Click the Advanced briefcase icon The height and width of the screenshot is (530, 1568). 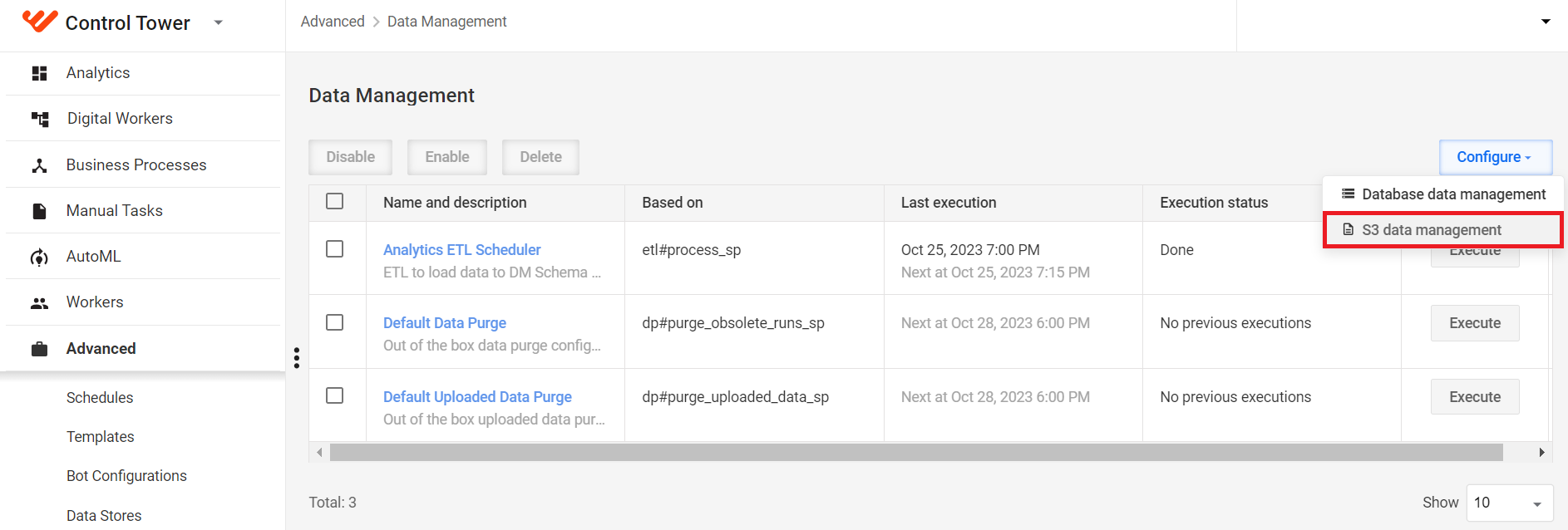(39, 349)
